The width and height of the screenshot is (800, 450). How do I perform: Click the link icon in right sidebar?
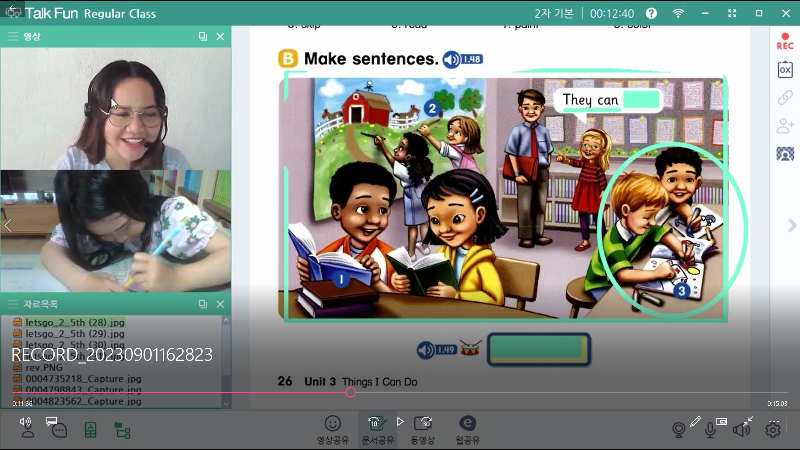click(785, 98)
